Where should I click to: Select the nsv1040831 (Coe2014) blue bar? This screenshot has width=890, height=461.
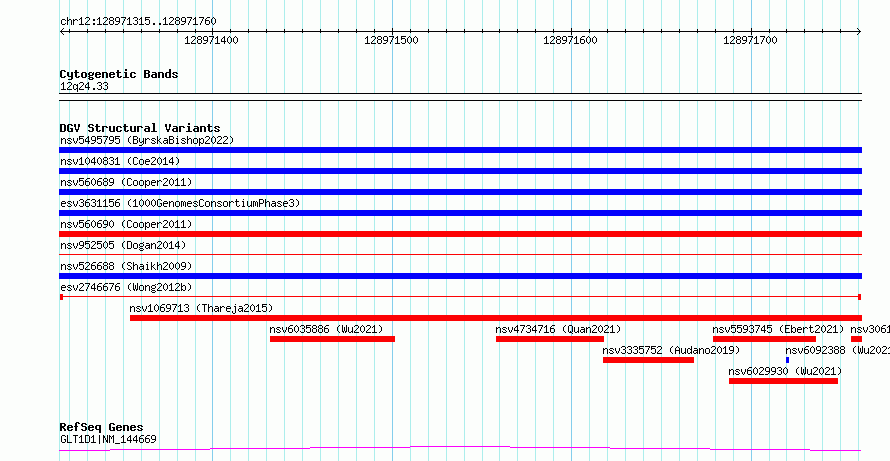click(460, 171)
